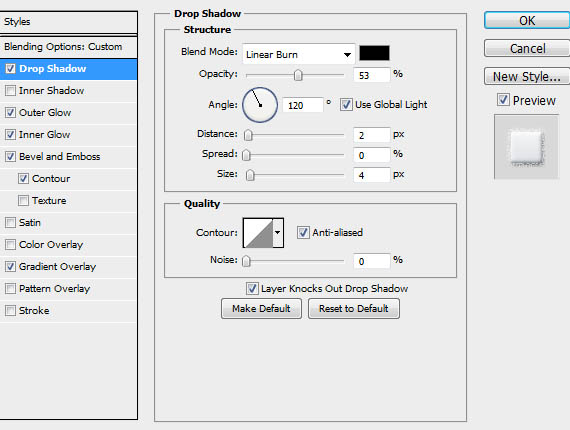Click the Spread slider handle
The height and width of the screenshot is (430, 570).
click(x=246, y=155)
